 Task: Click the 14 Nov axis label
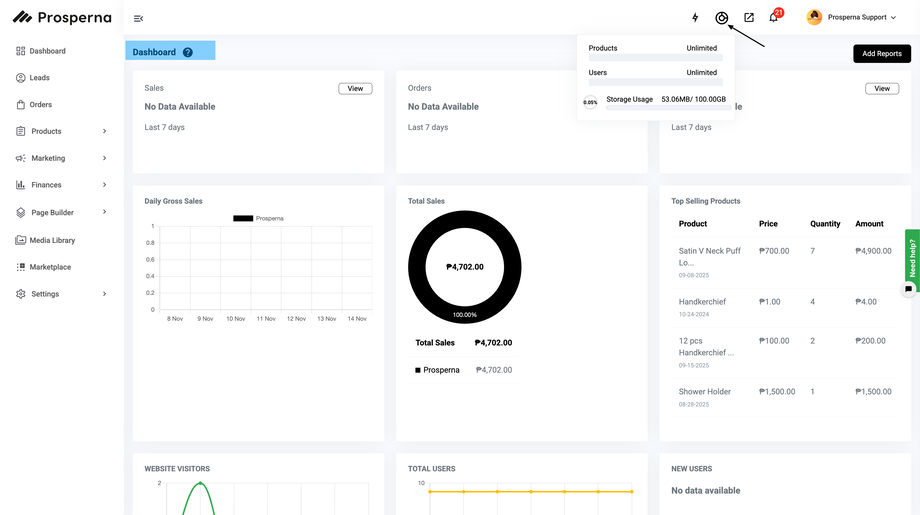click(357, 319)
